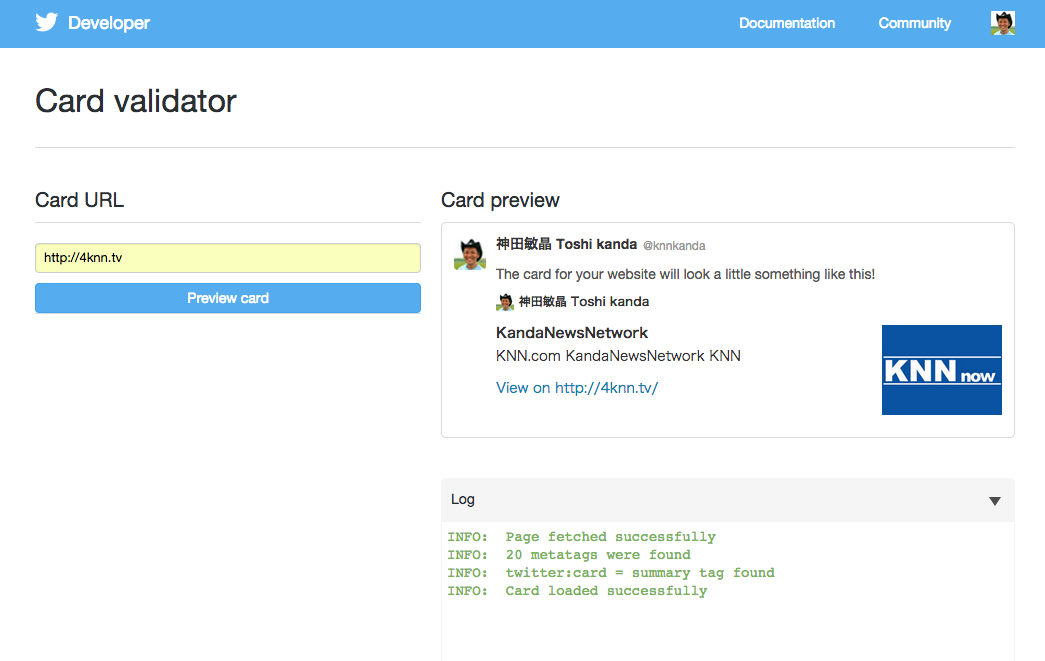Select the '20 metatags were found' log line
This screenshot has width=1045, height=661.
click(x=568, y=554)
